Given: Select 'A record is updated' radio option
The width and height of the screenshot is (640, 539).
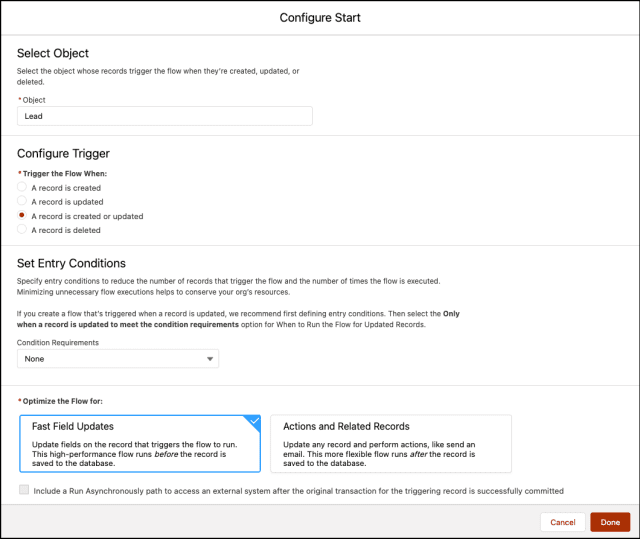Looking at the screenshot, I should point(22,201).
